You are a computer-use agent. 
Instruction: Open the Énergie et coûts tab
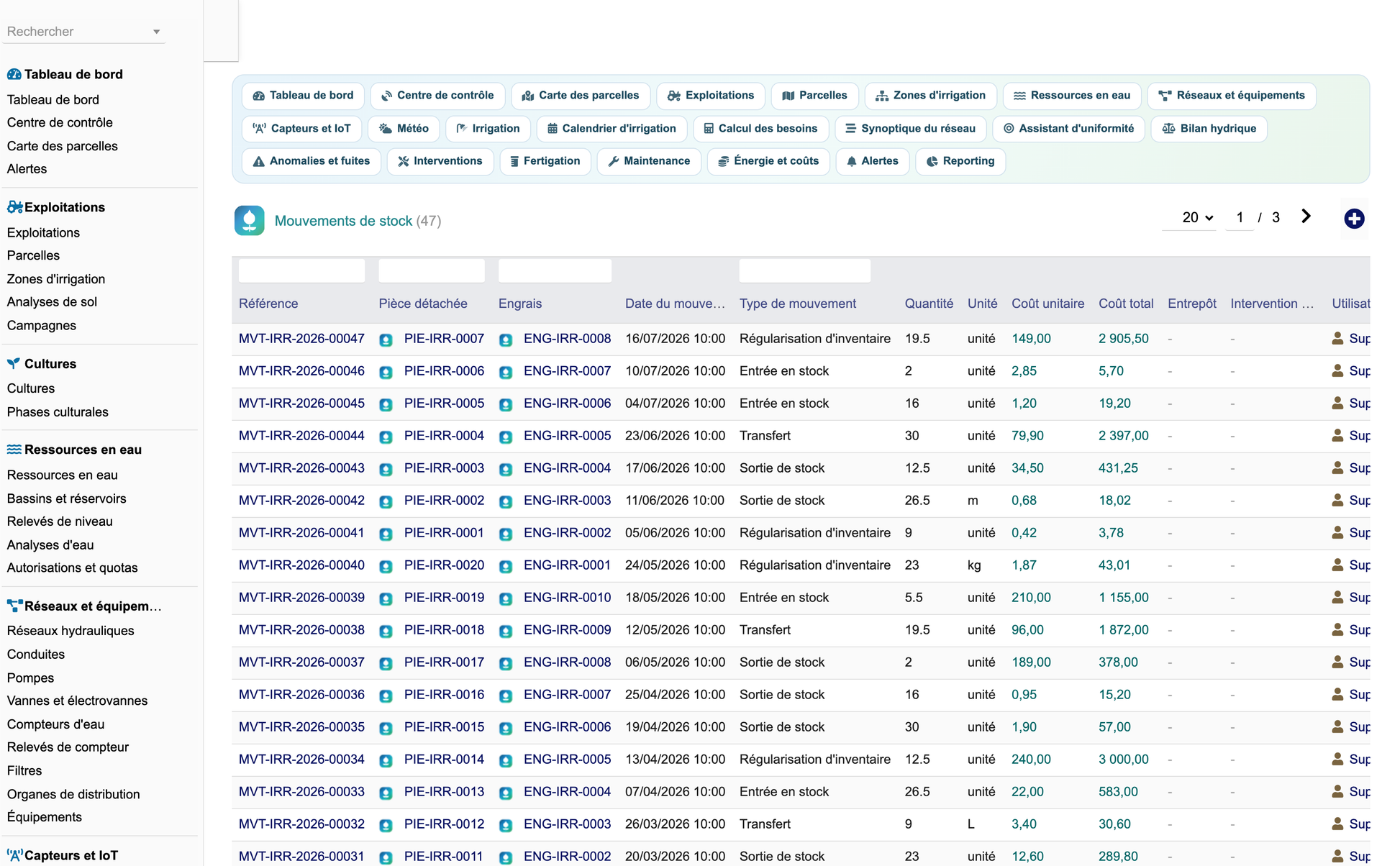pyautogui.click(x=768, y=161)
